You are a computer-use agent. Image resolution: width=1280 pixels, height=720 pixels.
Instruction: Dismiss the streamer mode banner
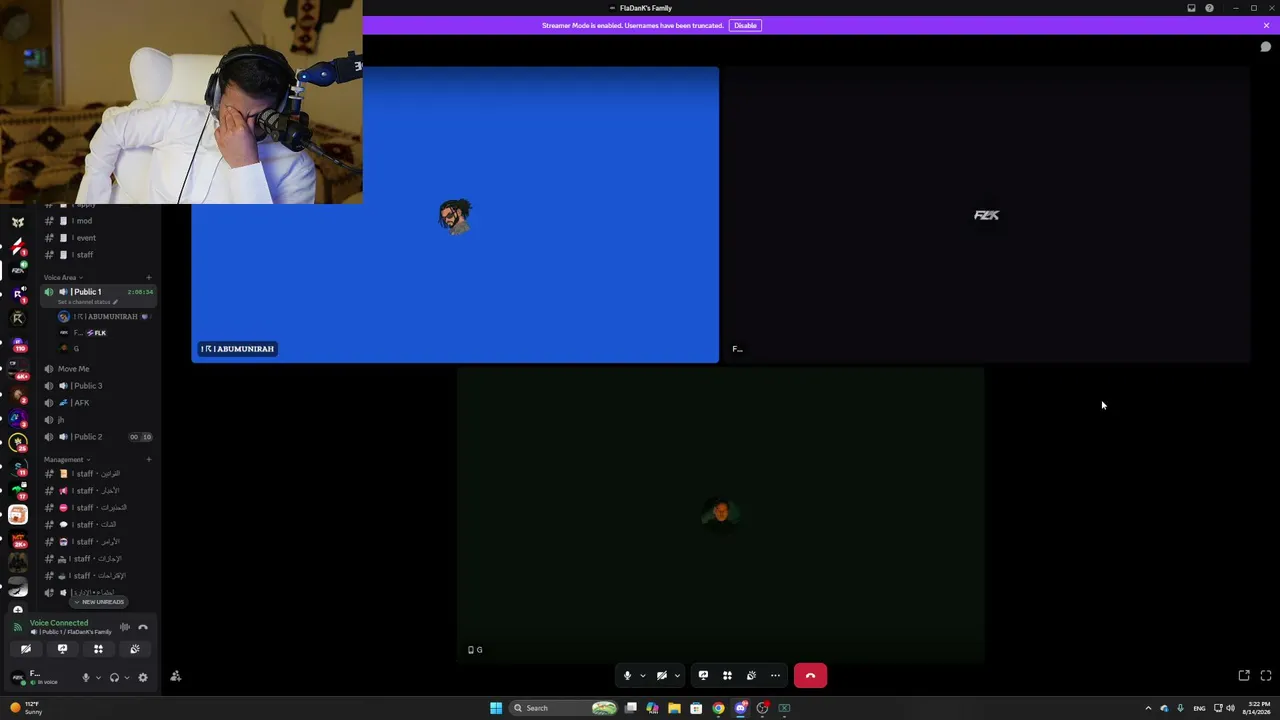pyautogui.click(x=1266, y=25)
